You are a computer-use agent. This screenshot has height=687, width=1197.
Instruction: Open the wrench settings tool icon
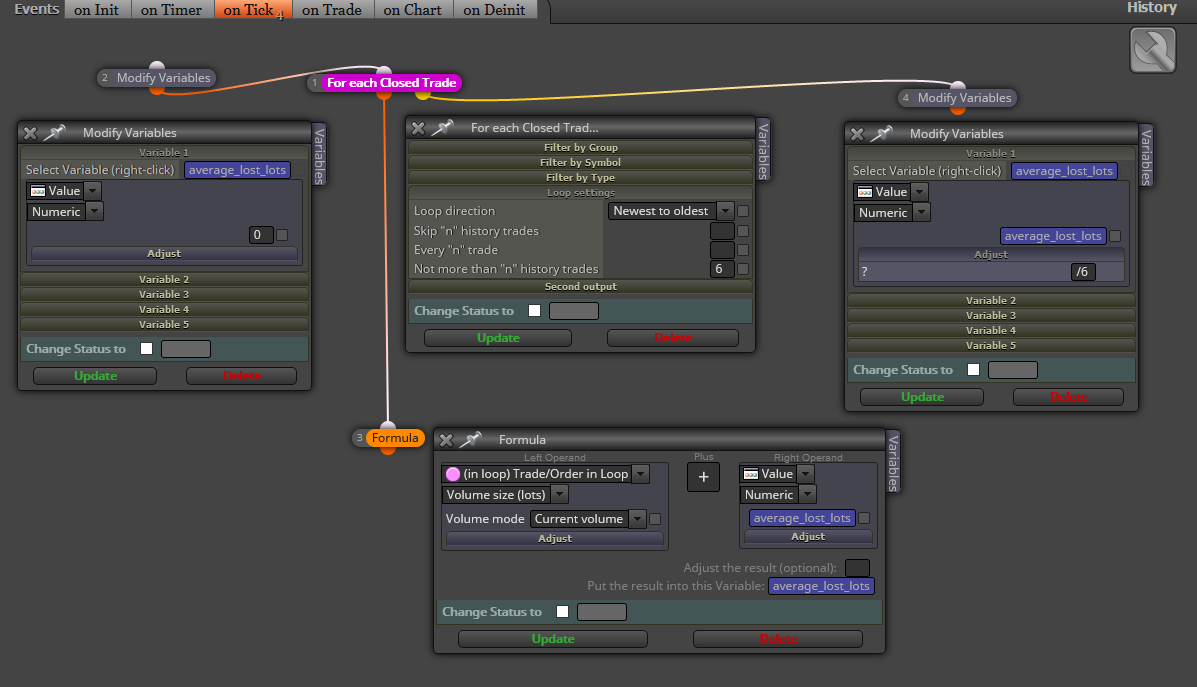pos(1153,50)
